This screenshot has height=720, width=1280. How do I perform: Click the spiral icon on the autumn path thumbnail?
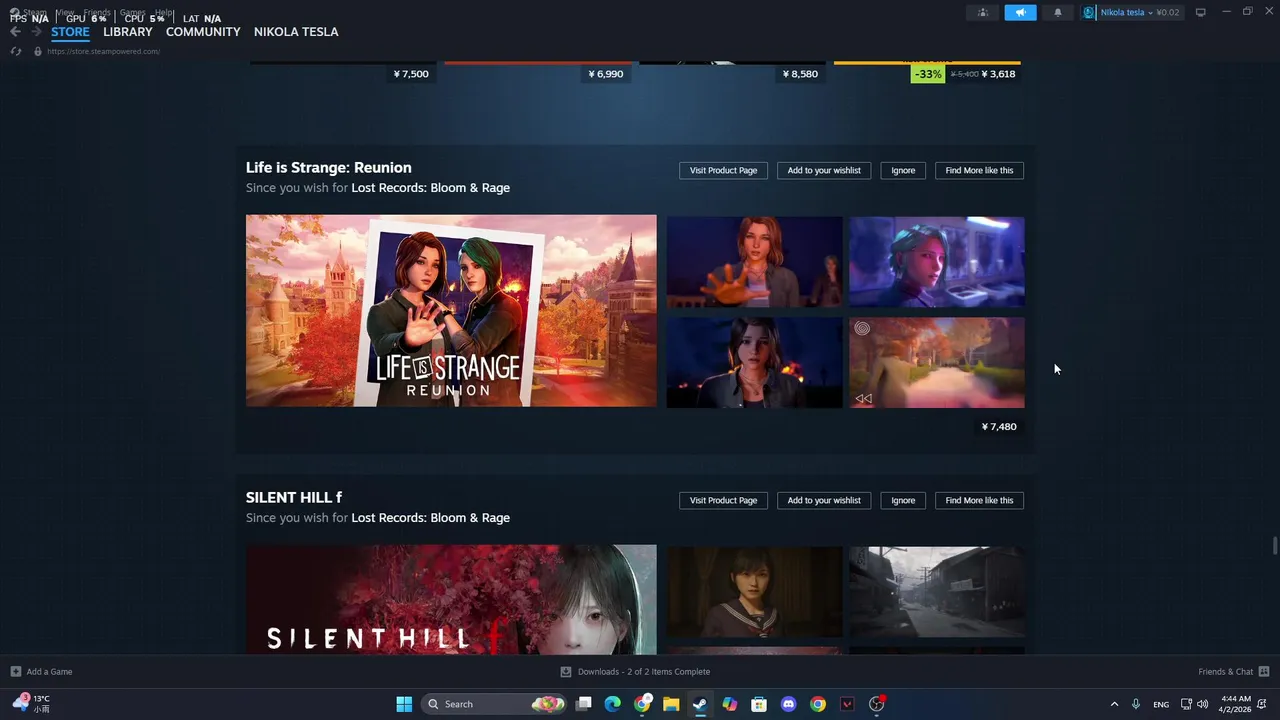pyautogui.click(x=862, y=328)
